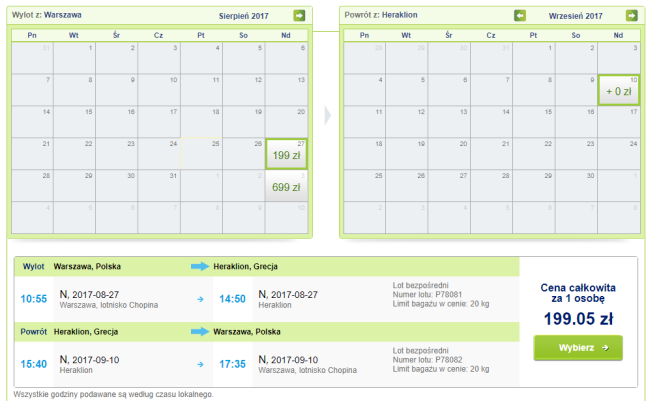Go to next month in return calendar
The width and height of the screenshot is (650, 401).
click(x=631, y=16)
